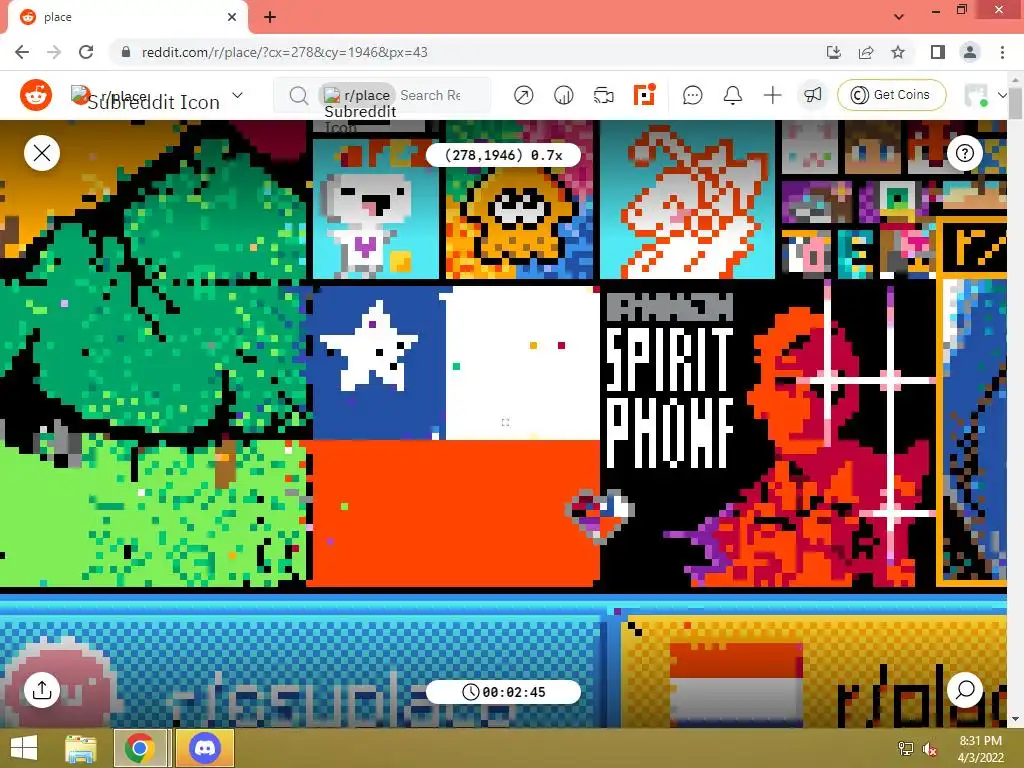1024x768 pixels.
Task: Open the canvas help question mark
Action: click(x=965, y=153)
